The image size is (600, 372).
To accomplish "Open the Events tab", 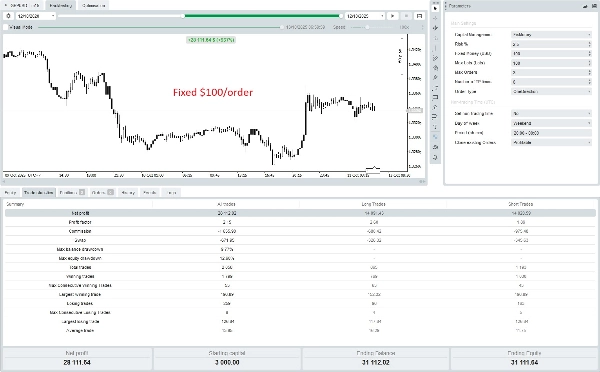I will pyautogui.click(x=150, y=193).
